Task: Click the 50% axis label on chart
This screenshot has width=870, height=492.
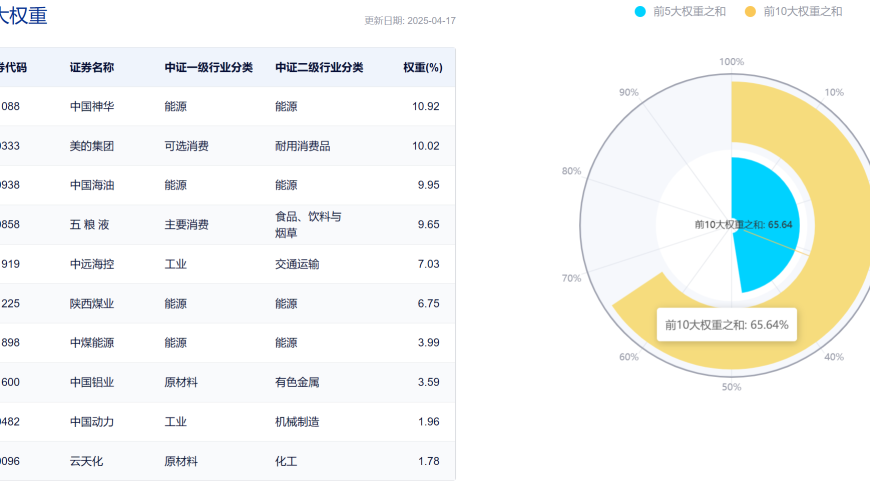Action: pyautogui.click(x=731, y=387)
